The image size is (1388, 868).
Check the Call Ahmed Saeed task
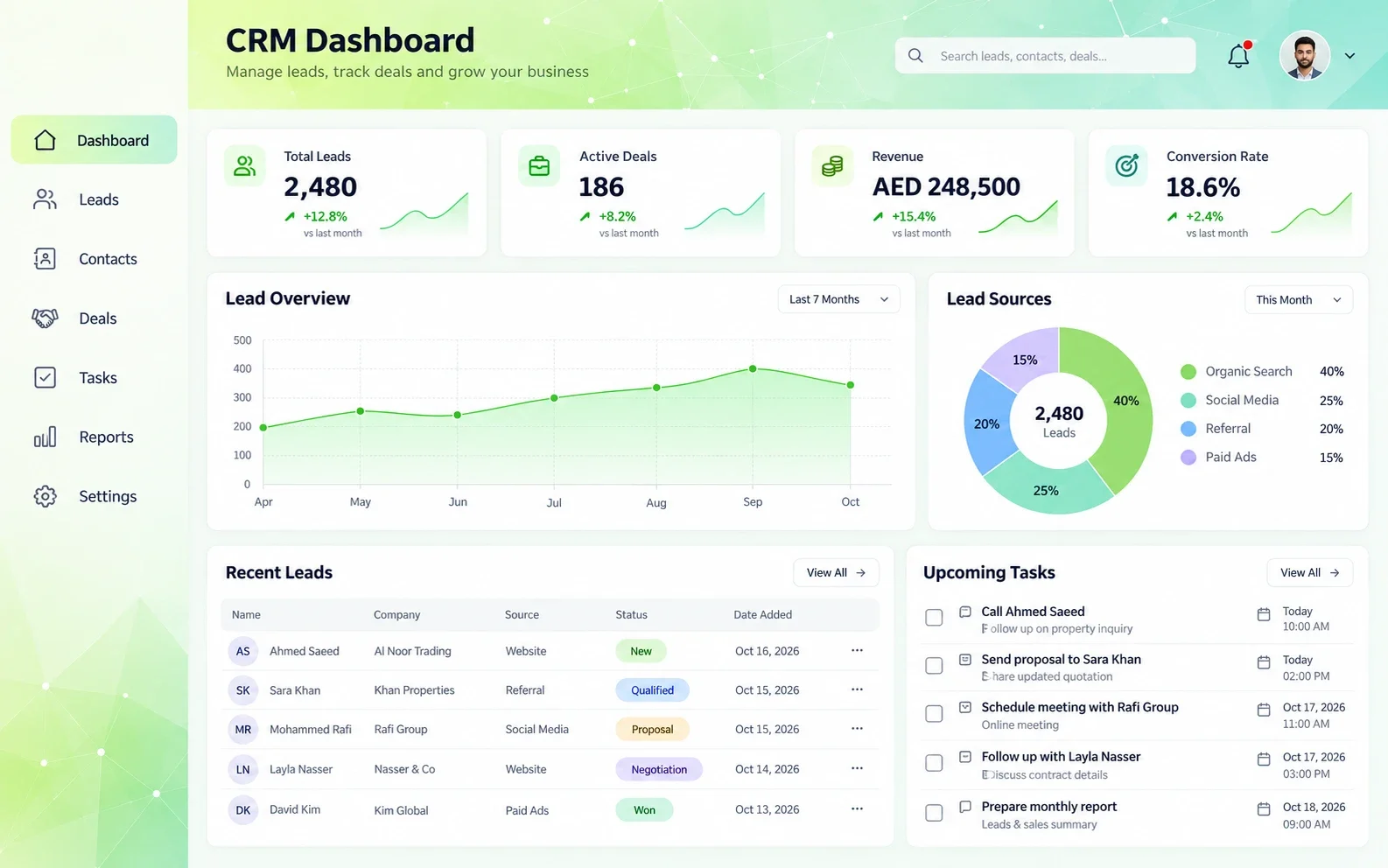[x=934, y=618]
